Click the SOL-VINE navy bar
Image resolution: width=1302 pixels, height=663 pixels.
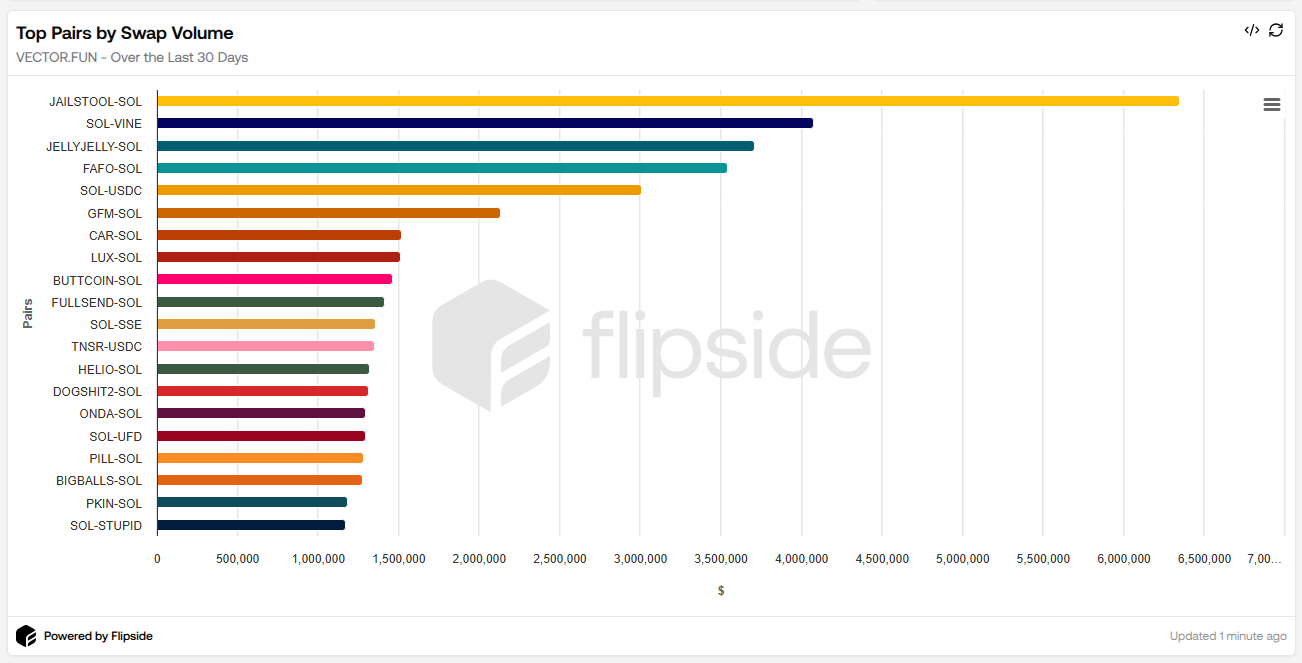(485, 123)
